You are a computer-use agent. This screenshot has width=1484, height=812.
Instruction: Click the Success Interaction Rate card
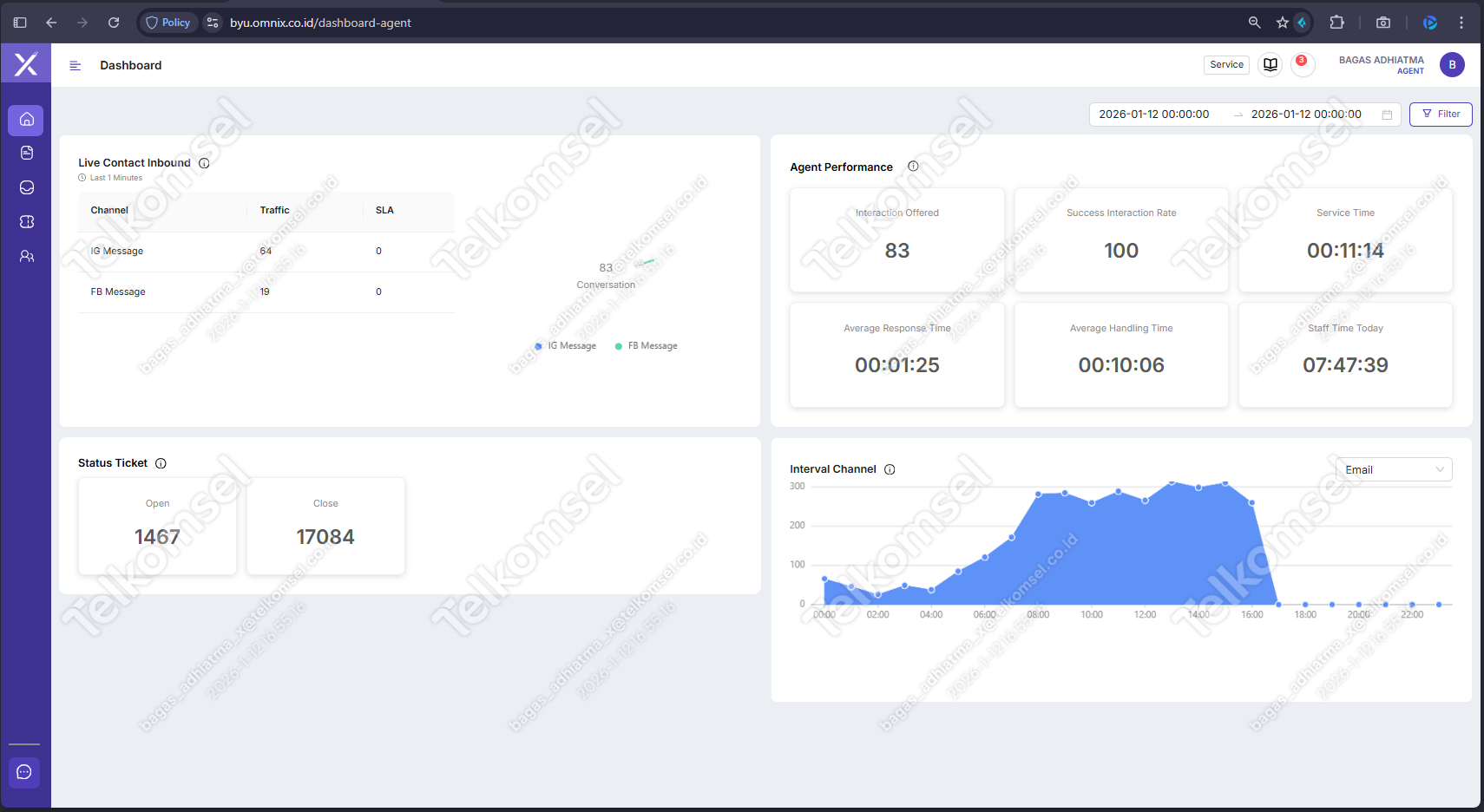click(1121, 239)
